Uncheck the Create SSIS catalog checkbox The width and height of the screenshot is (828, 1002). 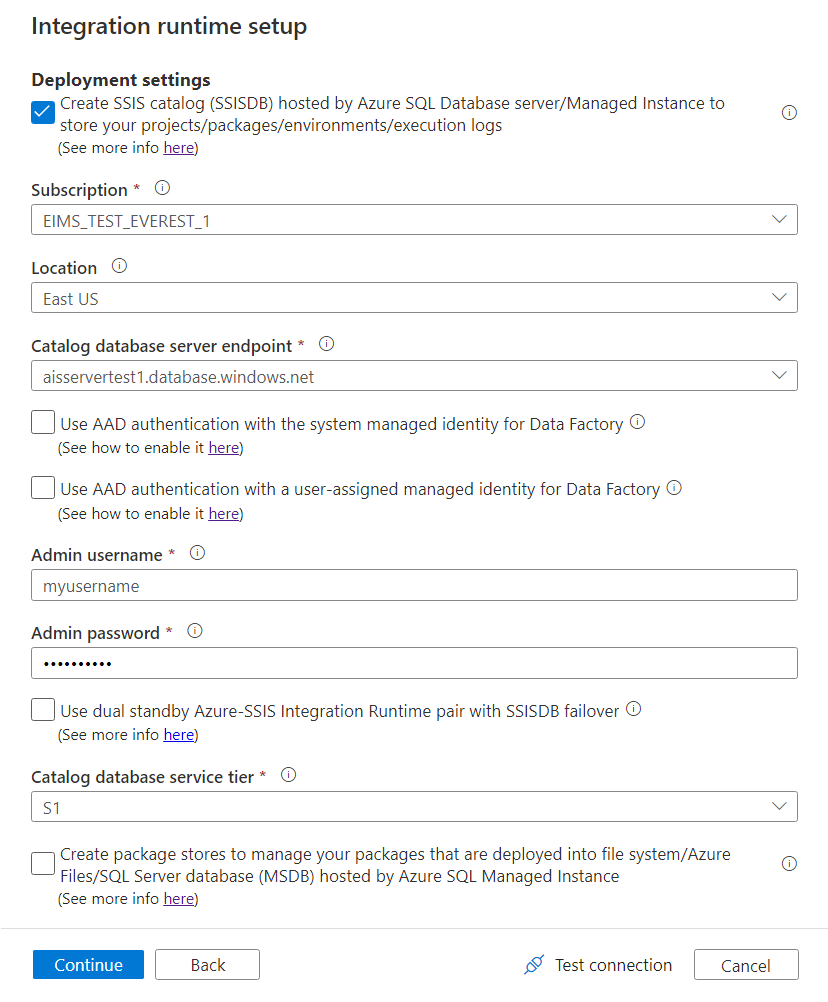[x=42, y=112]
